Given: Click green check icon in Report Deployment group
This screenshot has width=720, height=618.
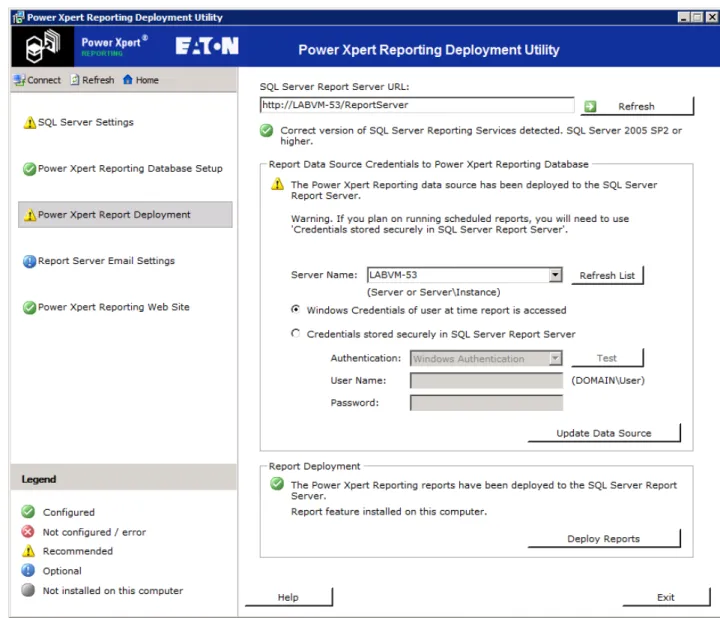Looking at the screenshot, I should tap(277, 483).
